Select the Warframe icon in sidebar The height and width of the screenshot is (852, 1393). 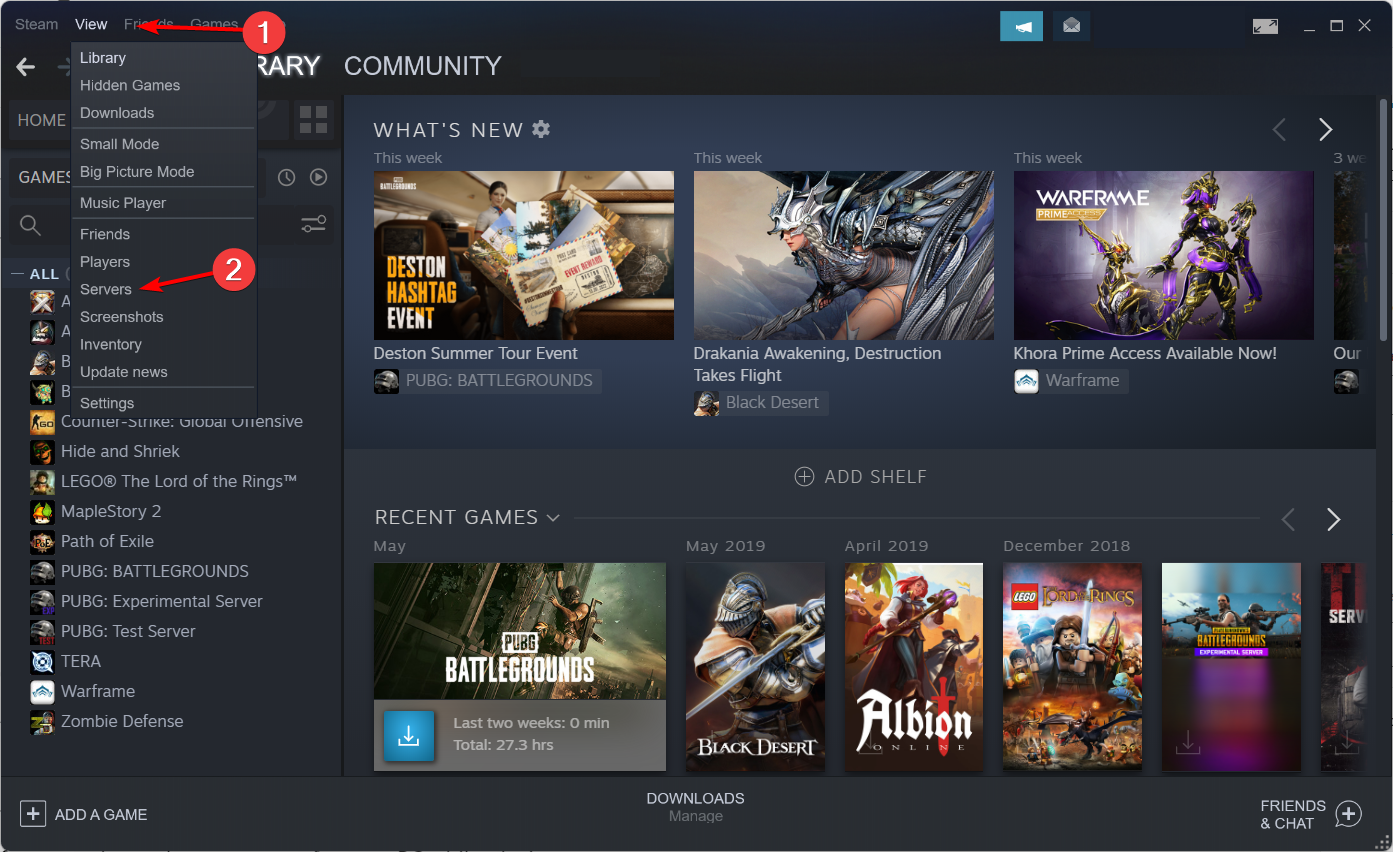tap(41, 691)
